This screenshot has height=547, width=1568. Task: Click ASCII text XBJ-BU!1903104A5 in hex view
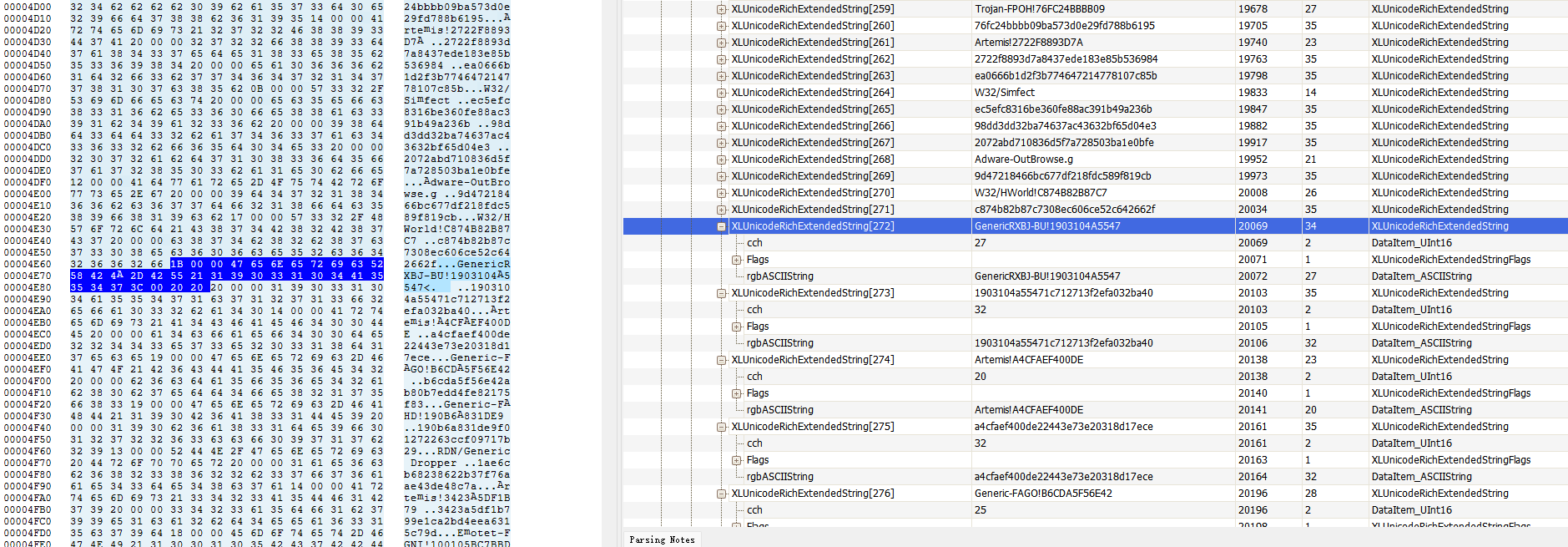pyautogui.click(x=456, y=276)
